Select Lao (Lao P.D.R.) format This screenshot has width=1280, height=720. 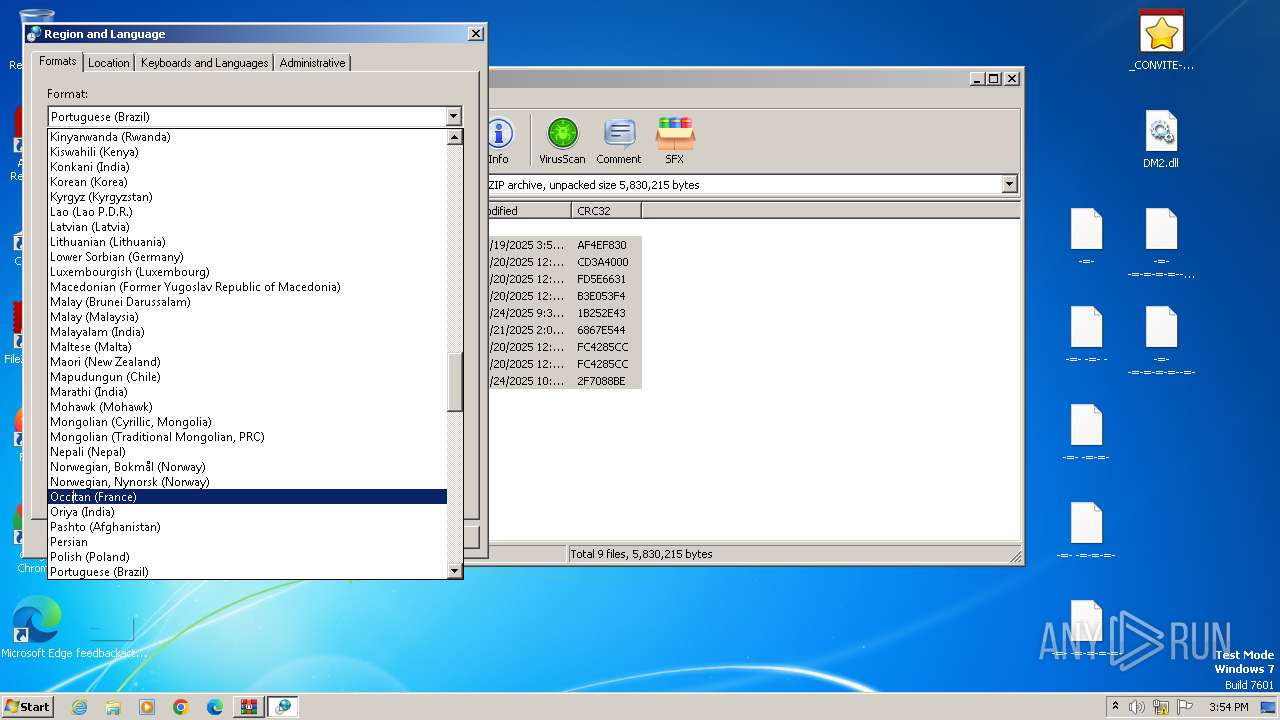[247, 212]
